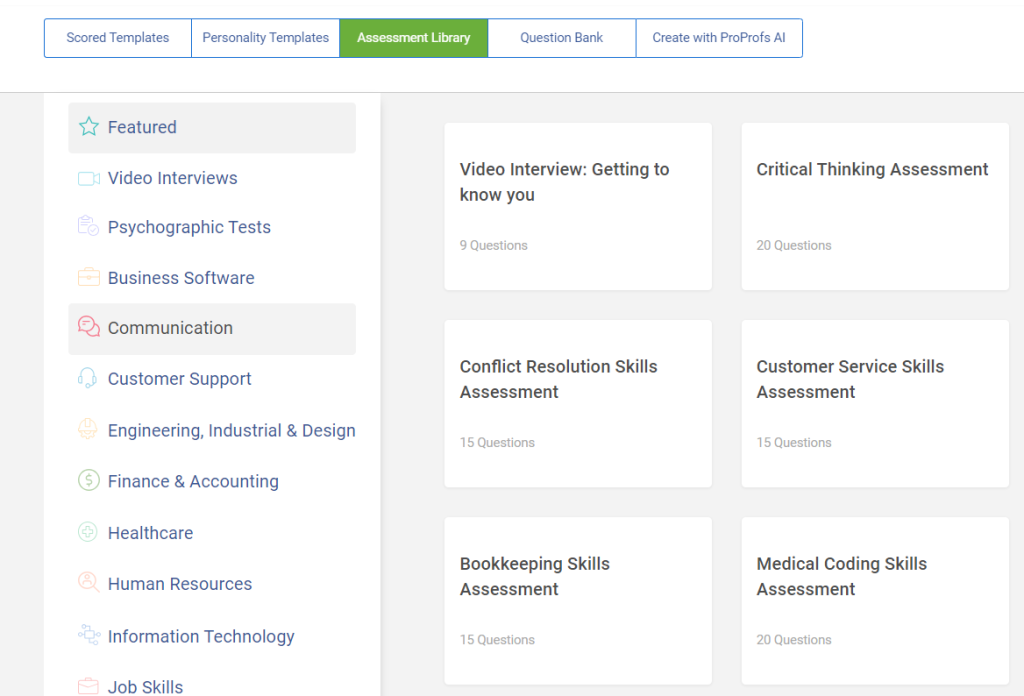The height and width of the screenshot is (696, 1024).
Task: Click the Human Resources person icon
Action: coord(89,584)
